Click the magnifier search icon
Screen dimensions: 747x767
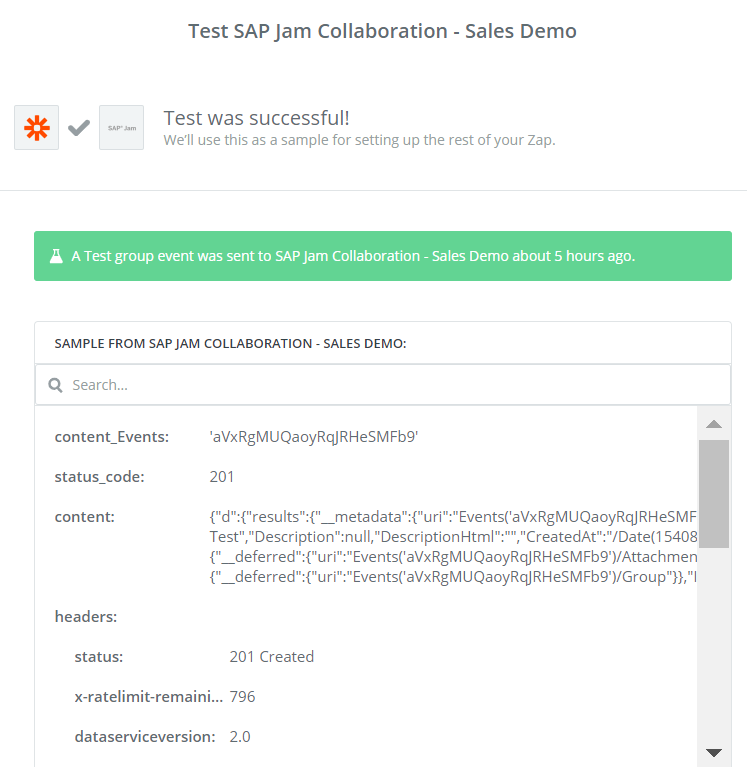[x=55, y=385]
